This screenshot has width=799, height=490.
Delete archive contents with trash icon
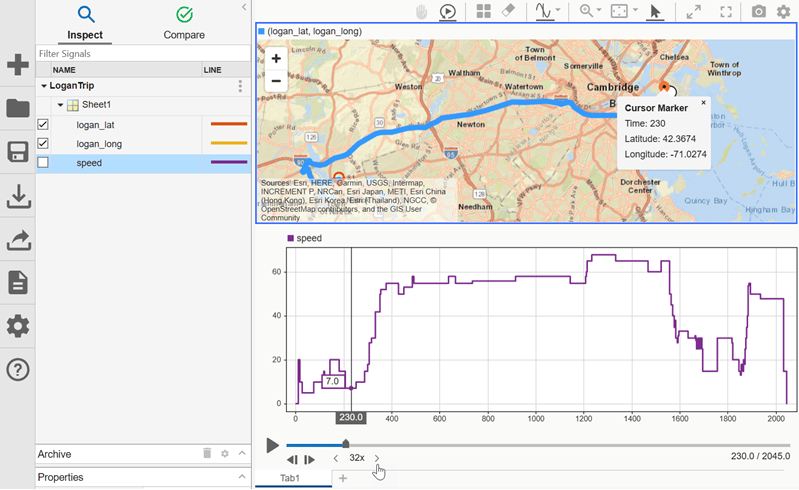point(207,453)
